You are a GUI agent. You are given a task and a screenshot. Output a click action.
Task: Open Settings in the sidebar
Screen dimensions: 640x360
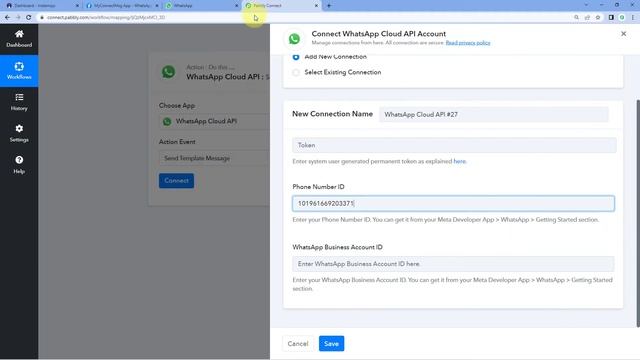point(19,133)
